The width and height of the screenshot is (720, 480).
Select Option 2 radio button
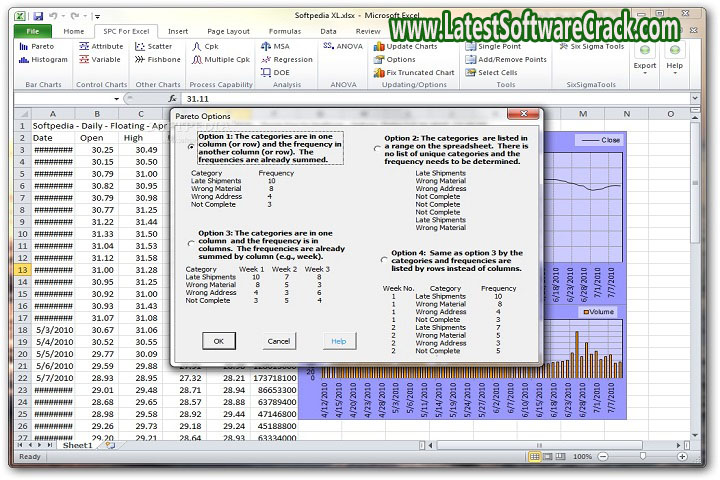[377, 148]
